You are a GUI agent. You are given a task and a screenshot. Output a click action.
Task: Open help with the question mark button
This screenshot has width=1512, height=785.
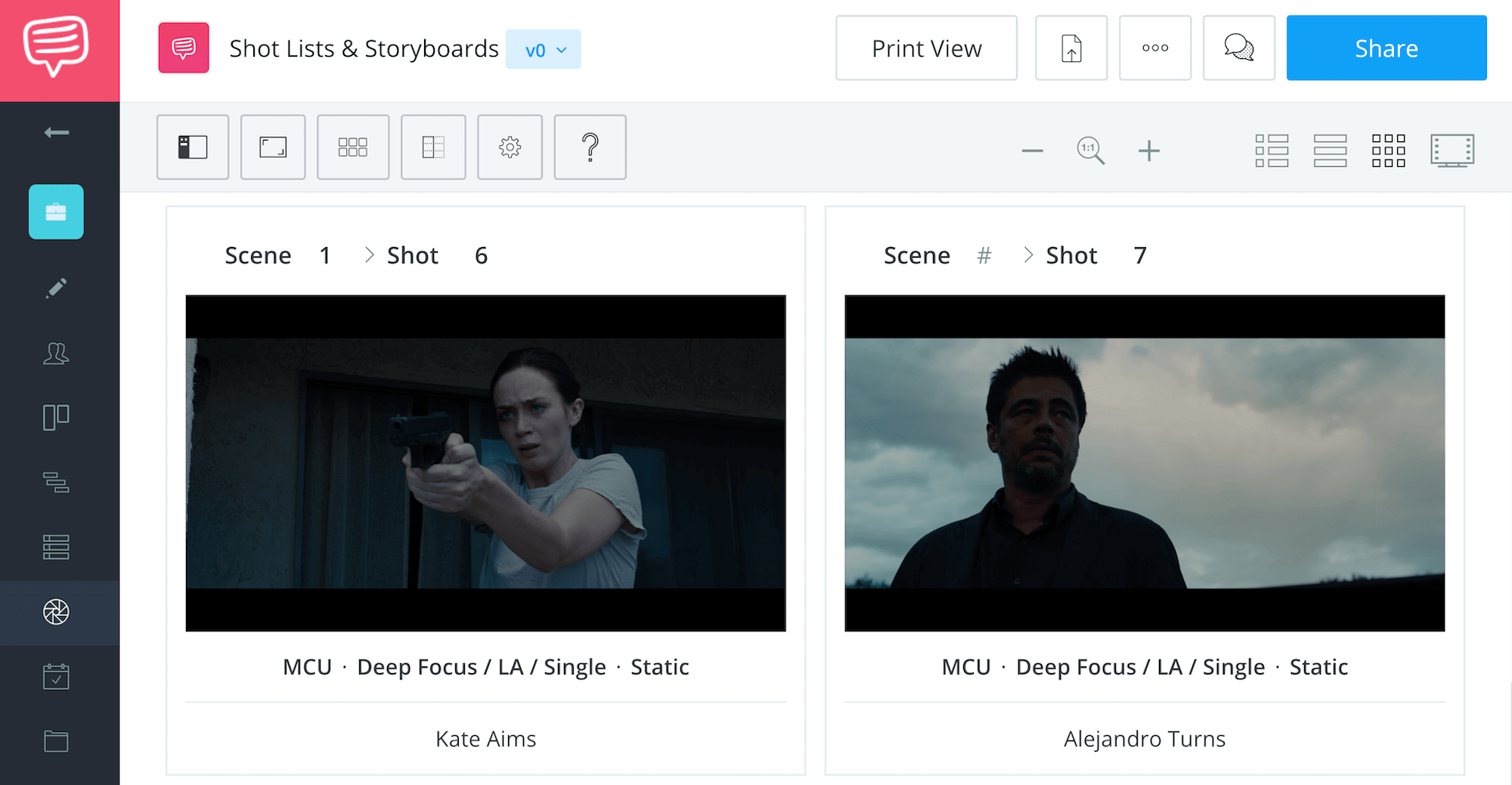pos(590,147)
